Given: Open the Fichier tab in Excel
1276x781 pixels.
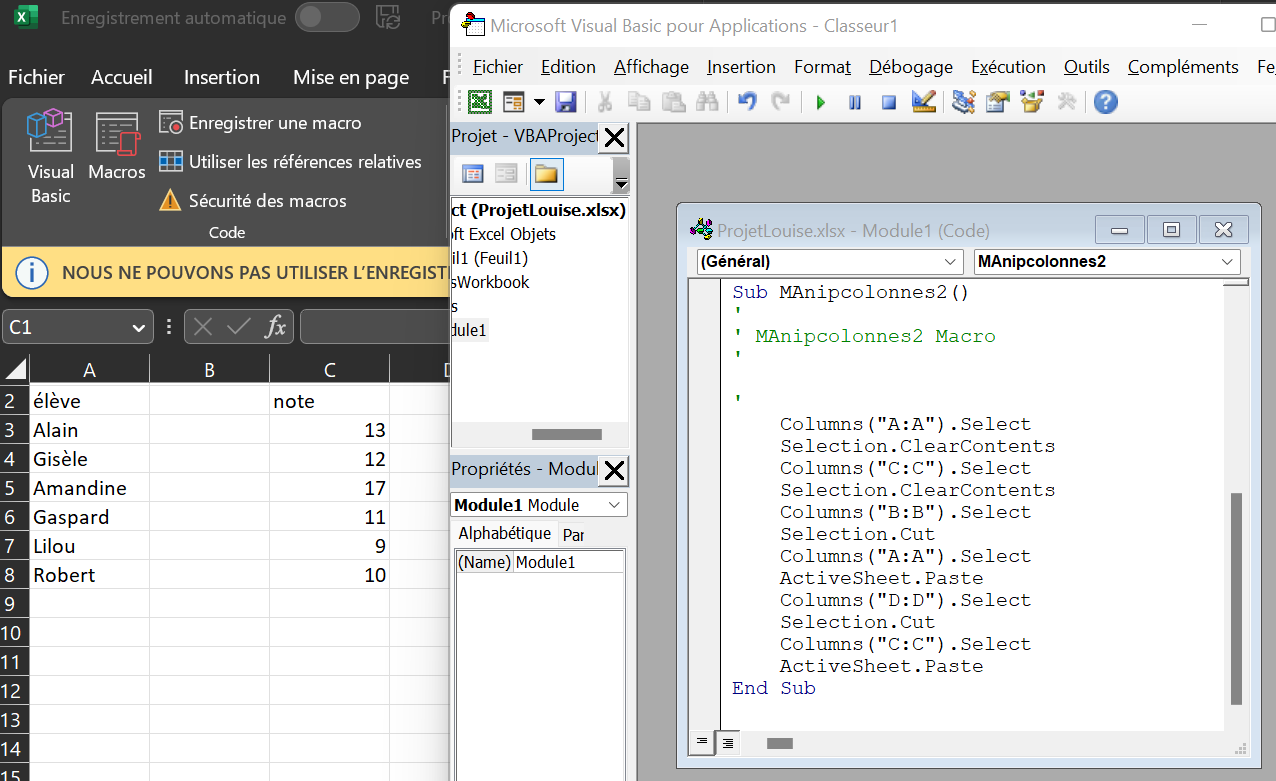Looking at the screenshot, I should tap(37, 77).
